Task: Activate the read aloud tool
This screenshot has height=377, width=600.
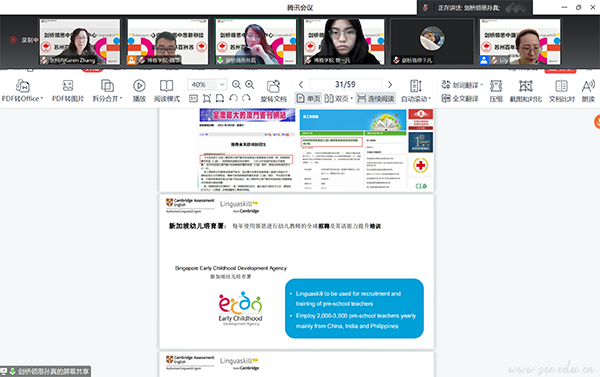Action: [x=588, y=91]
